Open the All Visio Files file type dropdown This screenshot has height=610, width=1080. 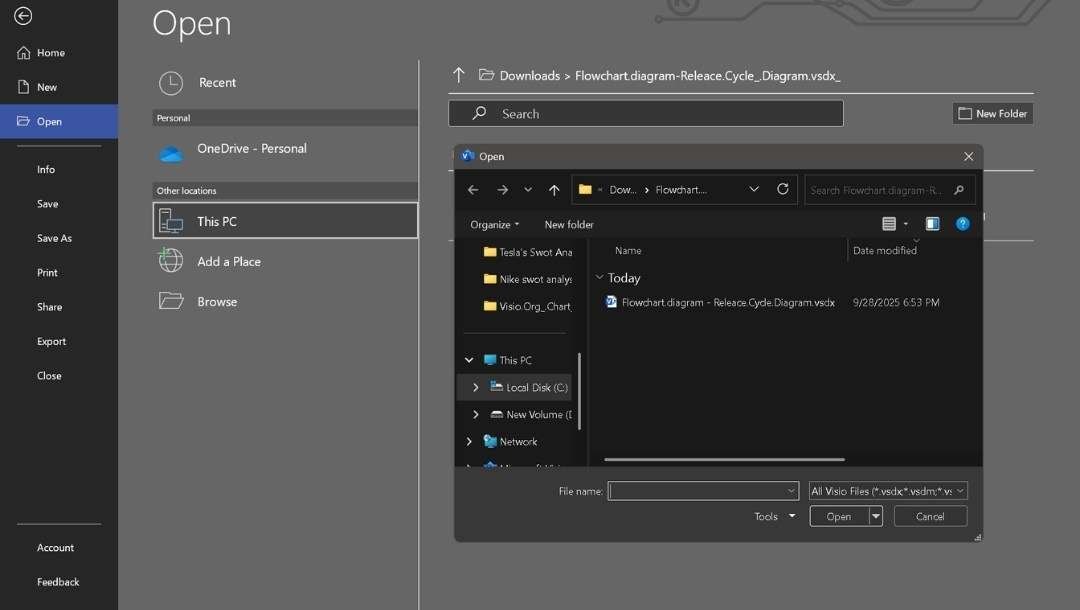click(x=888, y=490)
